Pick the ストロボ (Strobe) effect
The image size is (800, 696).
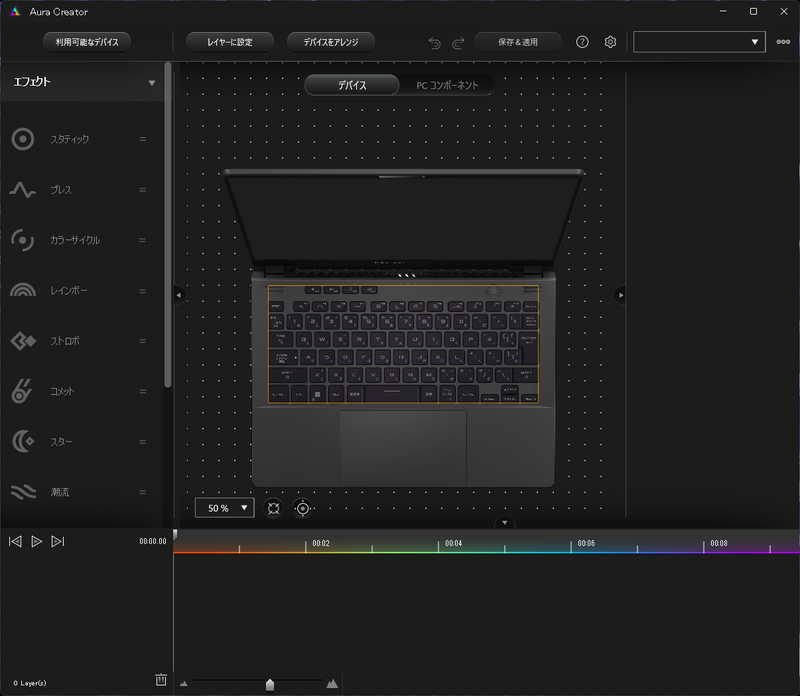[x=22, y=341]
